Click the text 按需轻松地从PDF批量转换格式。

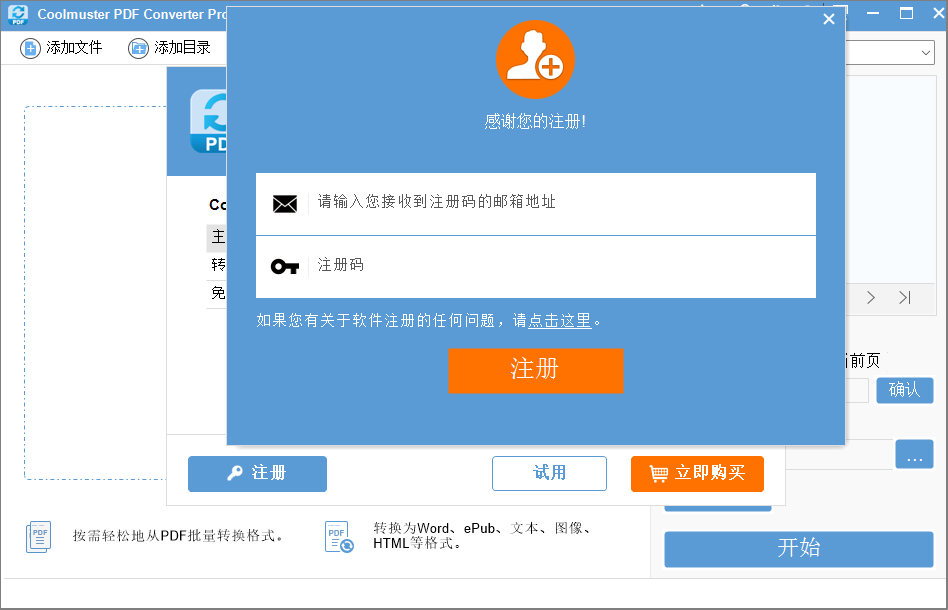tap(178, 536)
